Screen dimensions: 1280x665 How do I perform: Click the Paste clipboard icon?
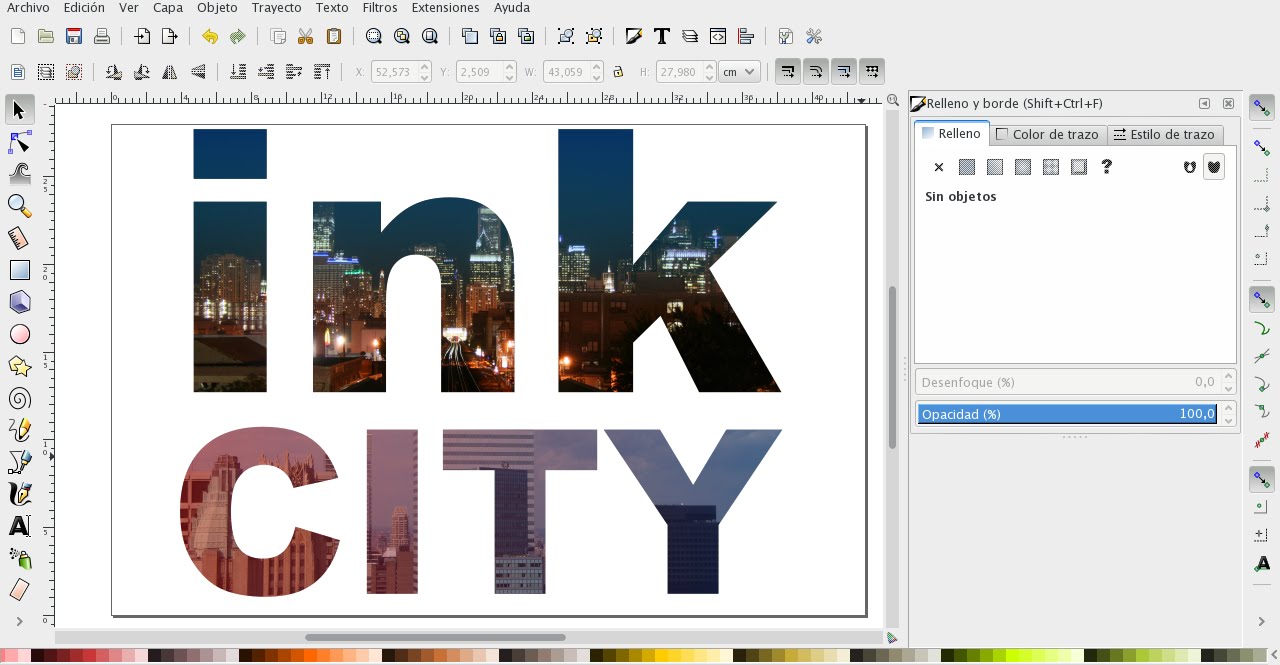[334, 36]
